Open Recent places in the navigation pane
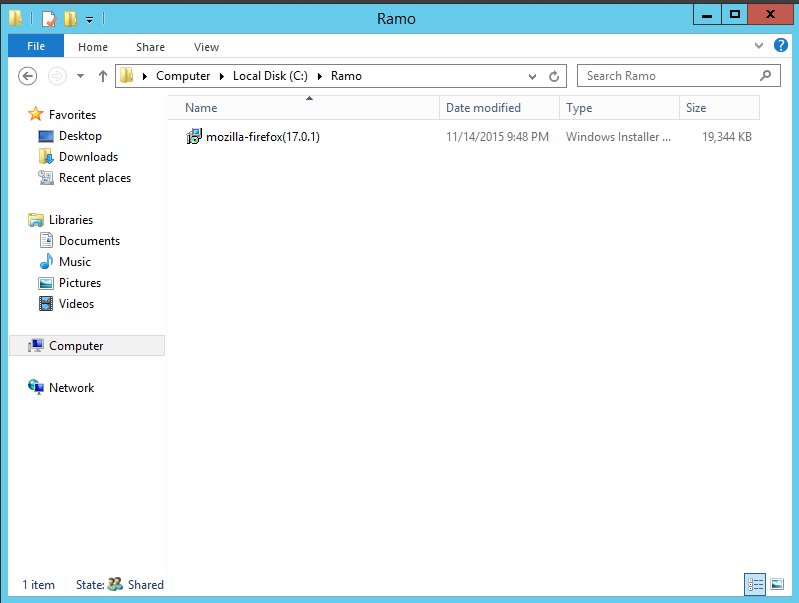Viewport: 799px width, 603px height. click(x=95, y=178)
